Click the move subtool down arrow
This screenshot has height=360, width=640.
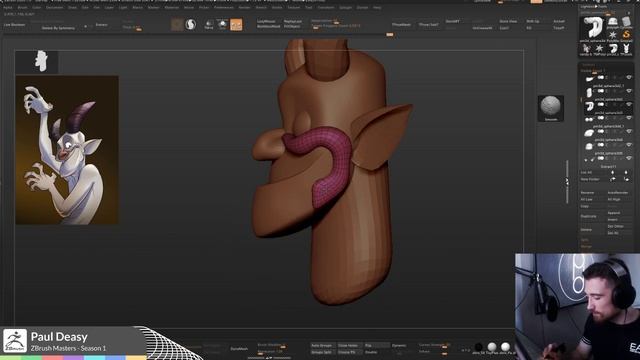coord(626,172)
